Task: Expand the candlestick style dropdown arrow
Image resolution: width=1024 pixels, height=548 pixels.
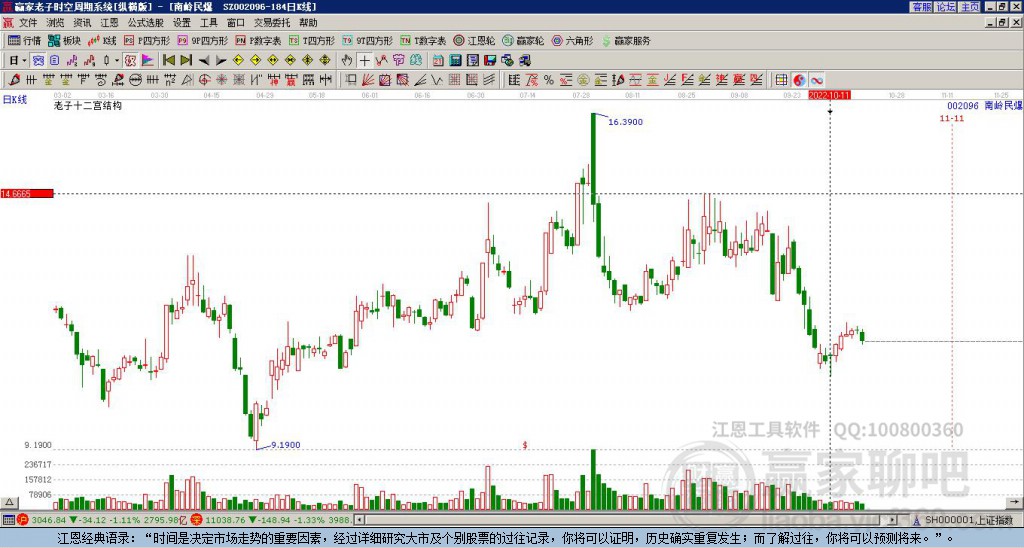Action: coord(116,61)
